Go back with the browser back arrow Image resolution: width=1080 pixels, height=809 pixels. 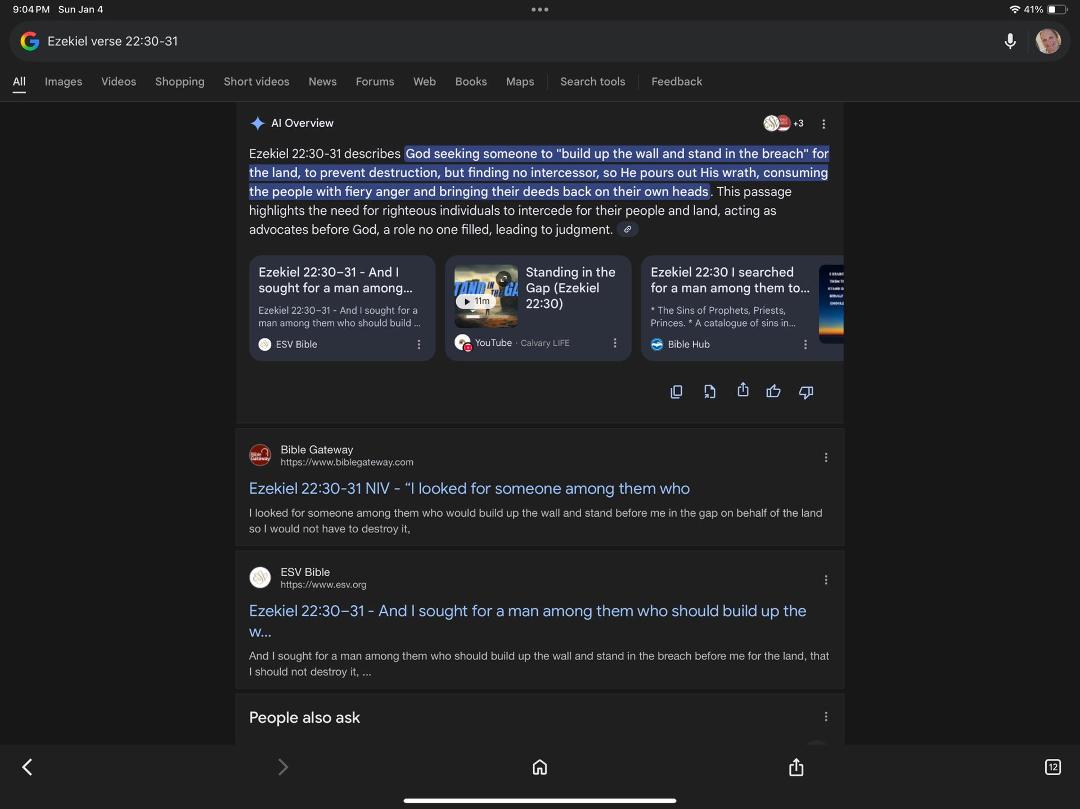[28, 767]
